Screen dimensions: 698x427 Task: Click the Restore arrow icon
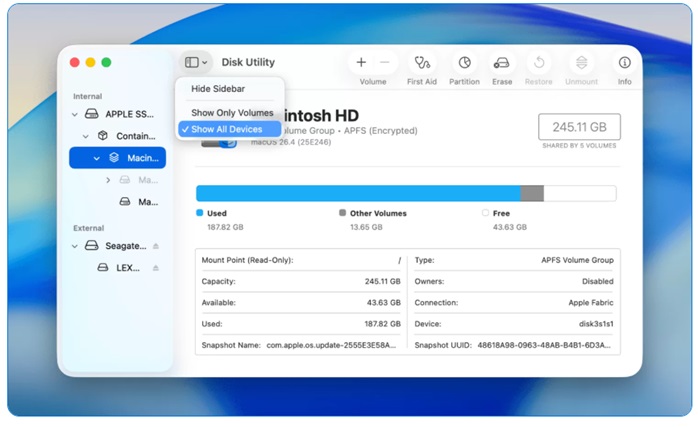[x=539, y=62]
